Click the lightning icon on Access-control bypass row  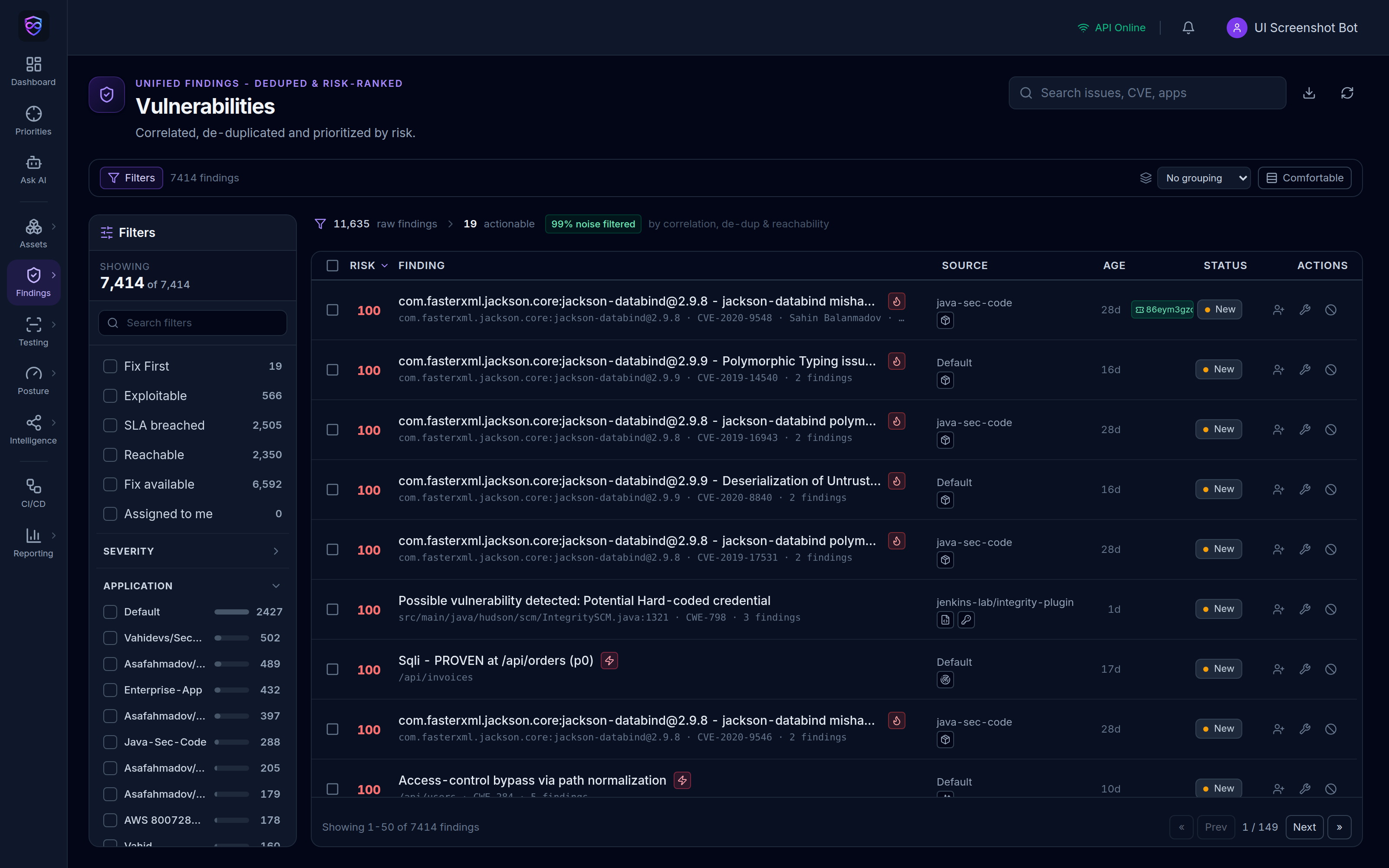(682, 780)
